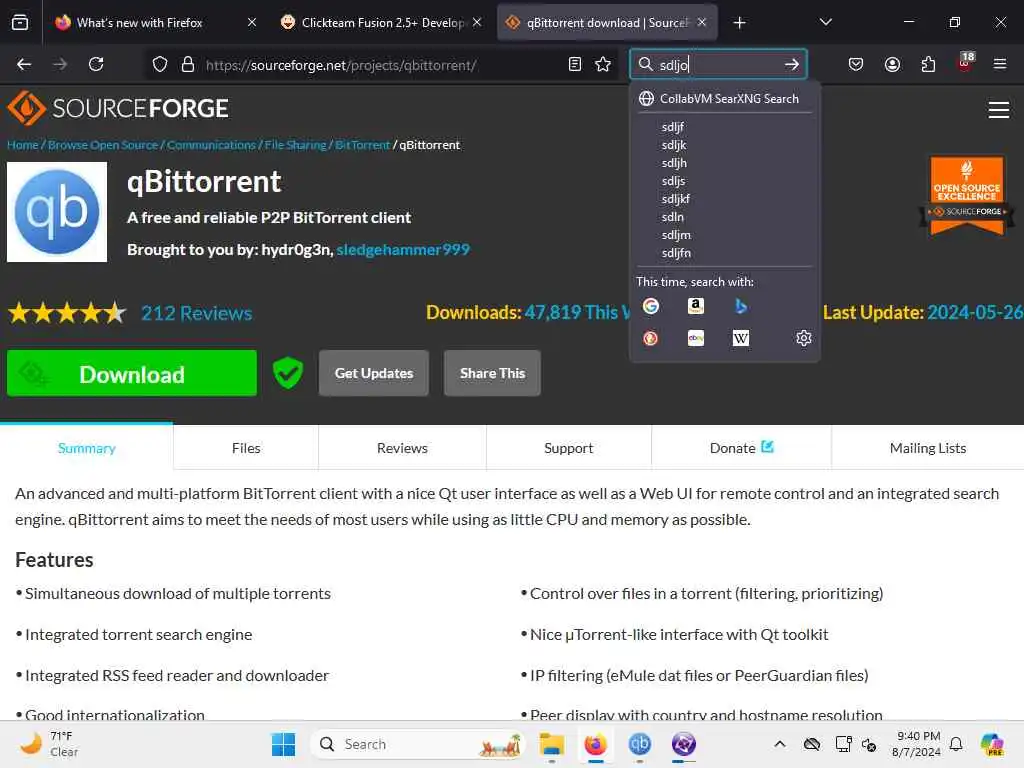Click the Open Source Excellence badge
The width and height of the screenshot is (1024, 768).
(x=967, y=195)
